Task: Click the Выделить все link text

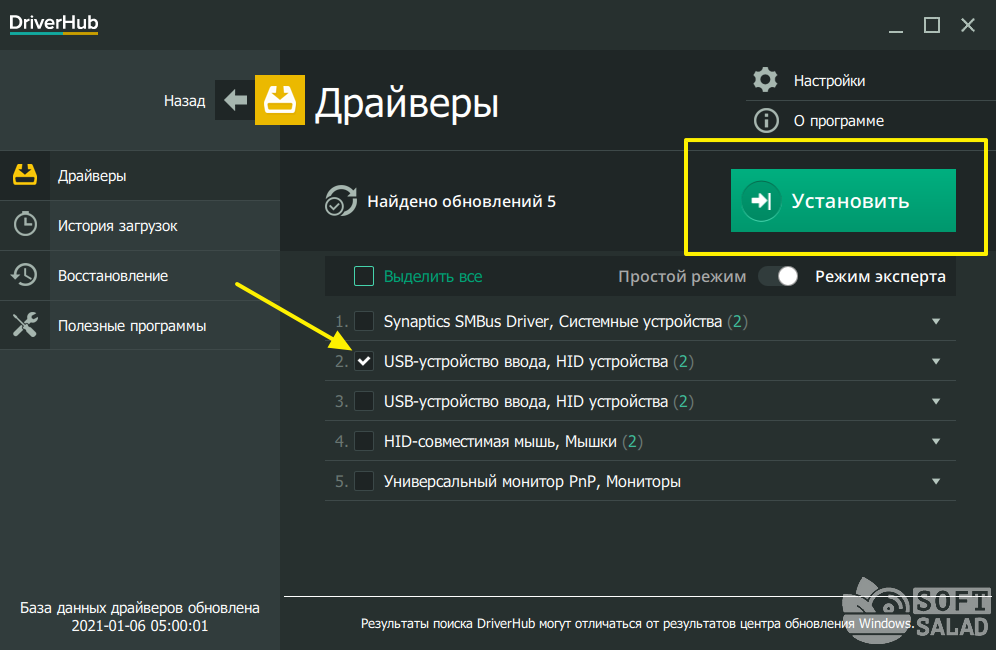Action: 433,276
